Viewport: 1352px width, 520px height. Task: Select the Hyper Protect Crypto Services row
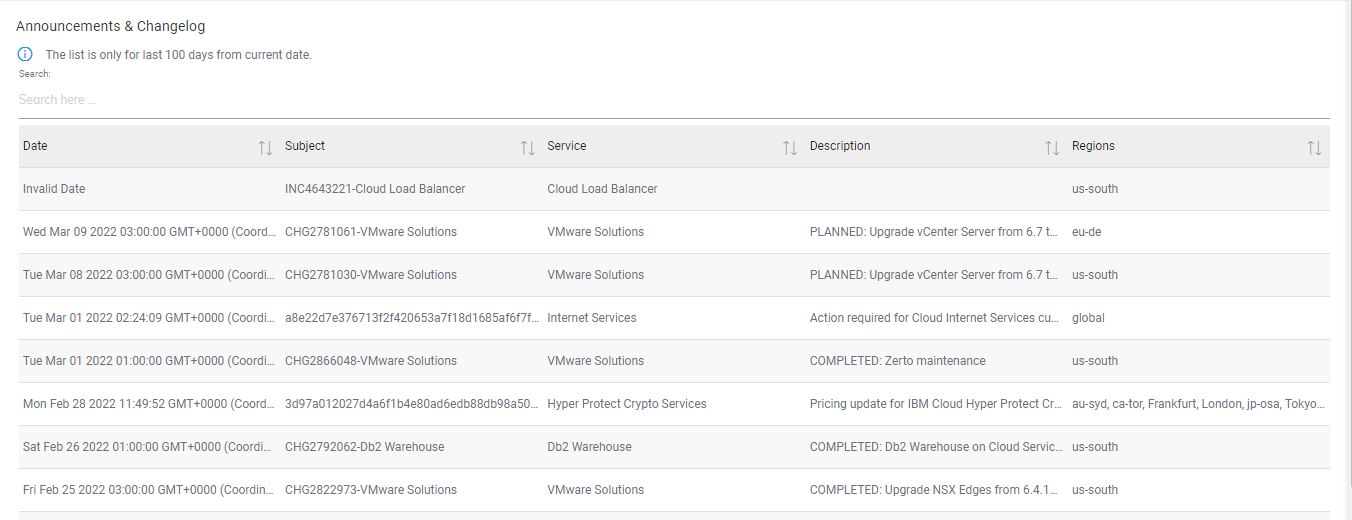627,404
